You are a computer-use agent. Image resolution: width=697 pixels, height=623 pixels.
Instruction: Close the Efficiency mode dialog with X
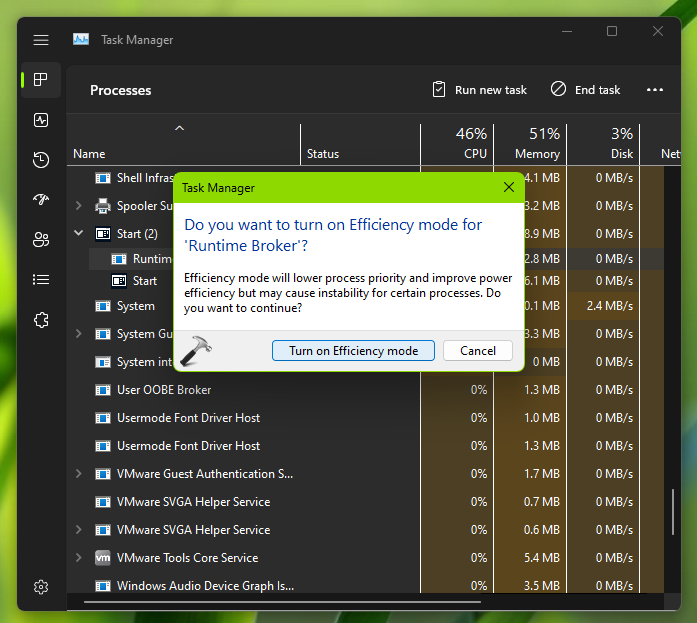point(509,187)
